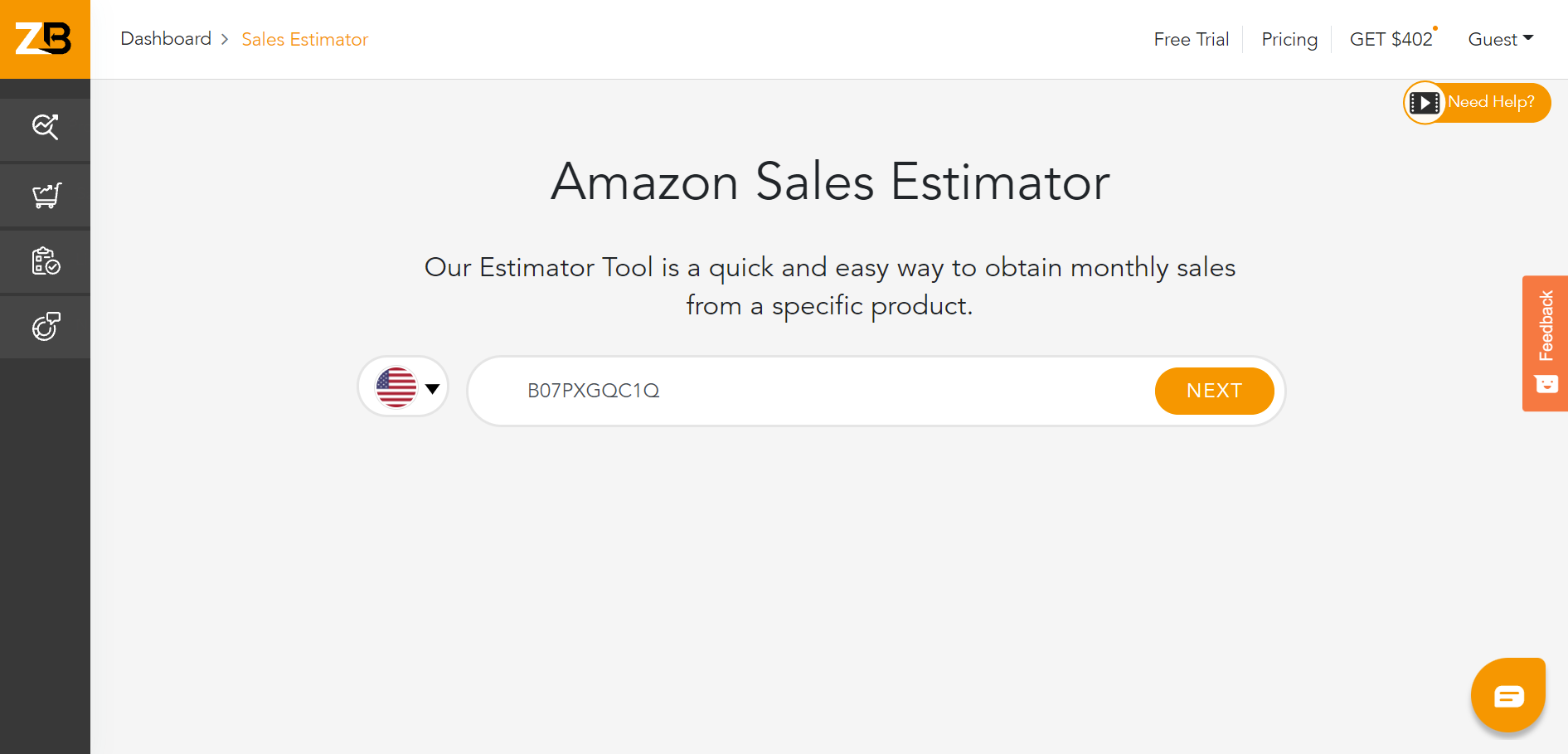The width and height of the screenshot is (1568, 754).
Task: Open the chat bubble in the bottom corner
Action: tap(1507, 695)
